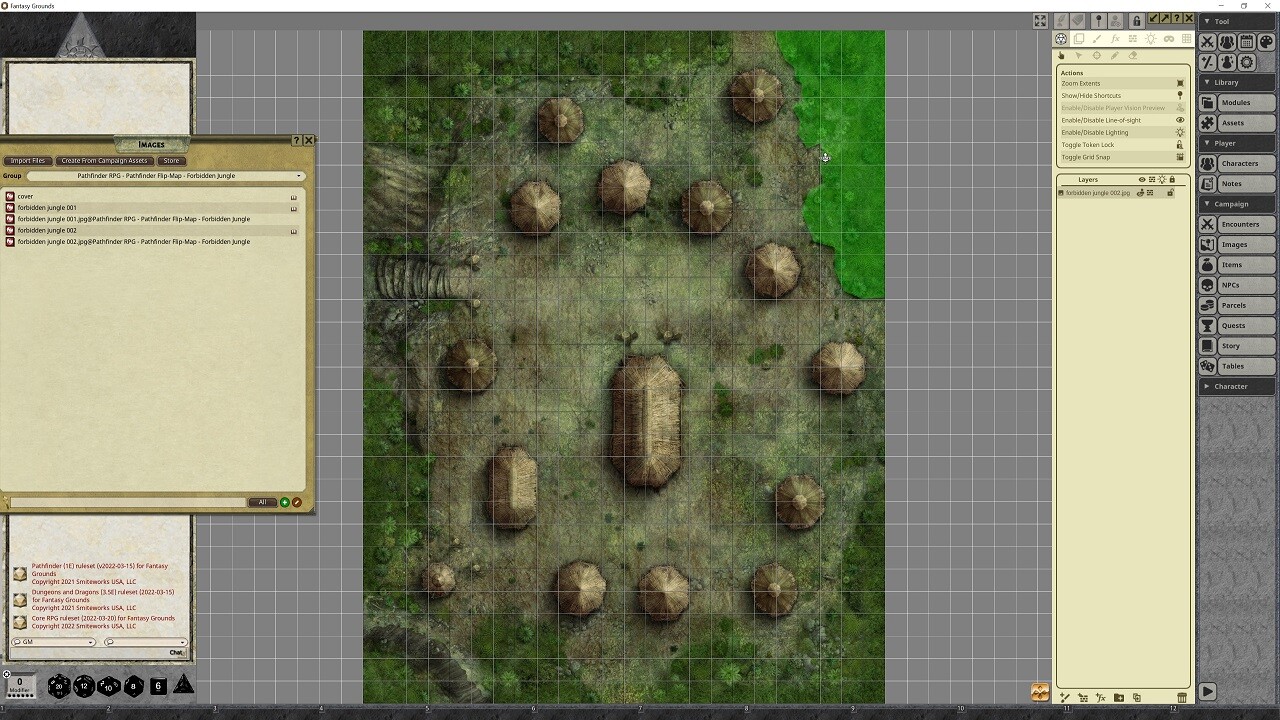This screenshot has width=1280, height=720.
Task: Open lighting settings with the light bulb icon
Action: click(x=1152, y=39)
